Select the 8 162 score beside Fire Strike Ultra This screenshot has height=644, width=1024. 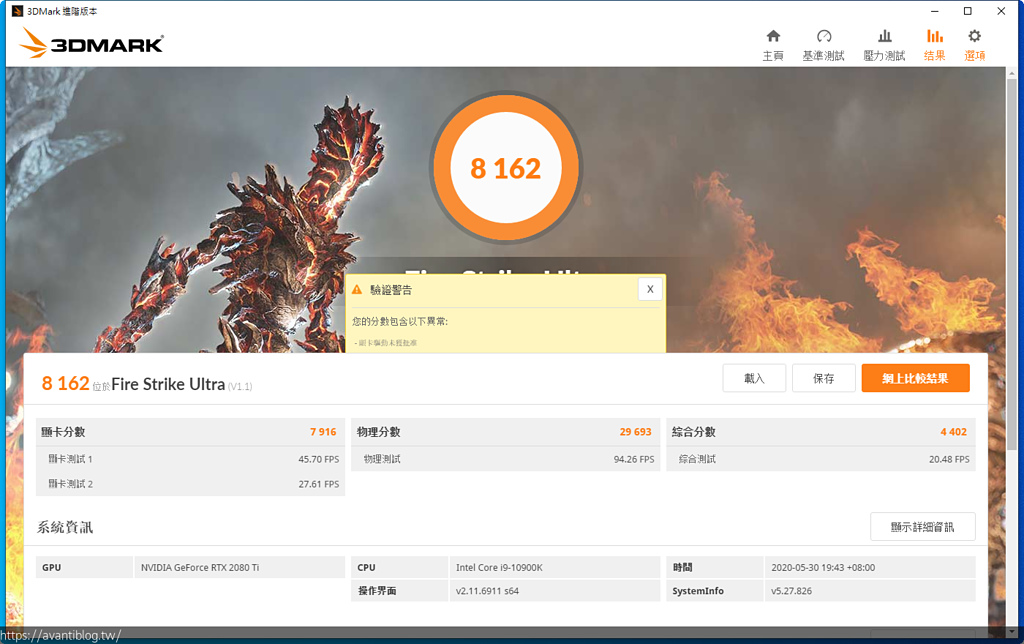65,383
